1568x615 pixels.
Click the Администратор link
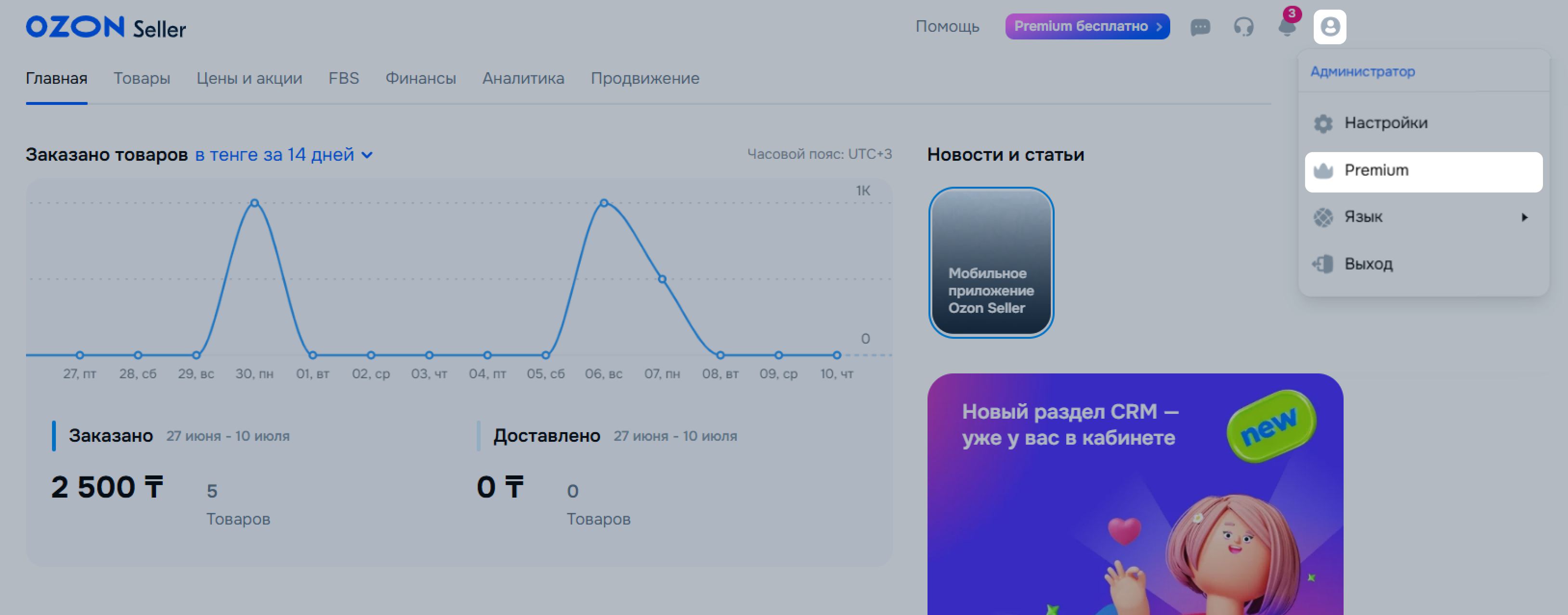click(1362, 72)
